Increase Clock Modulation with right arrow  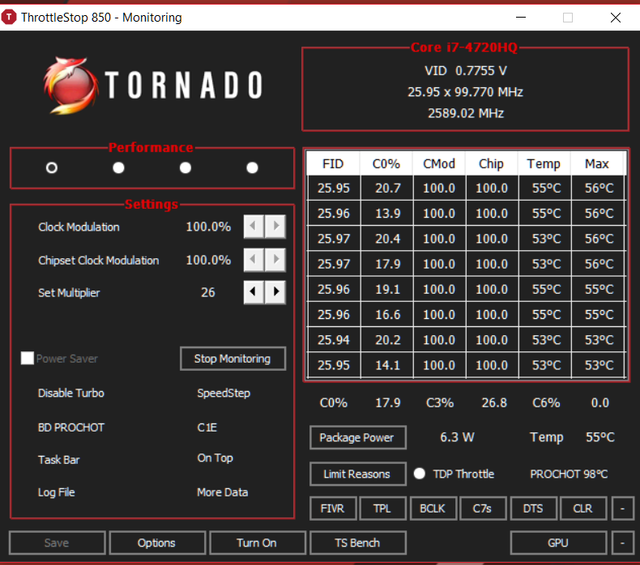(276, 226)
